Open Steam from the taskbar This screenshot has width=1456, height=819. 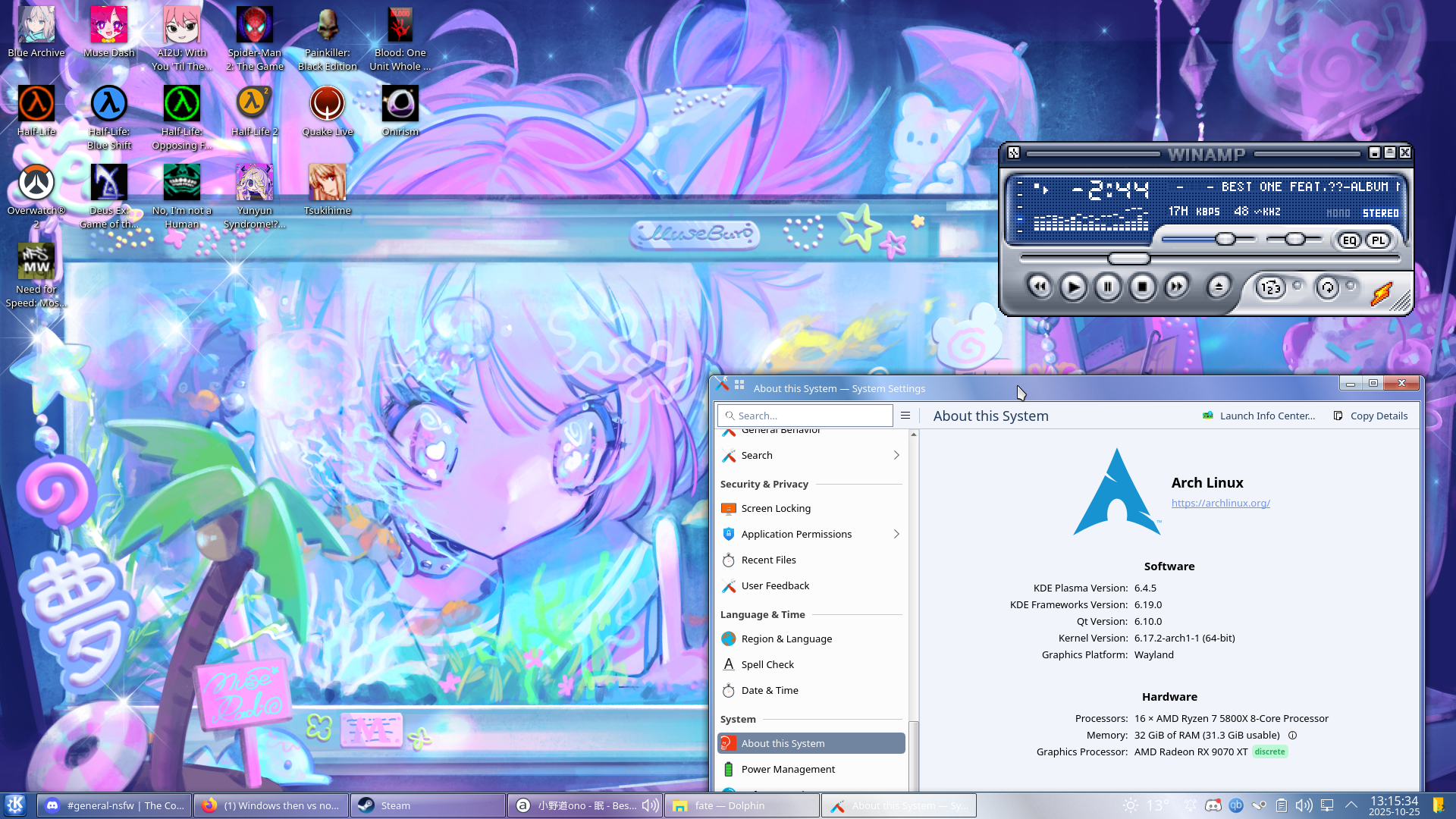pos(428,805)
